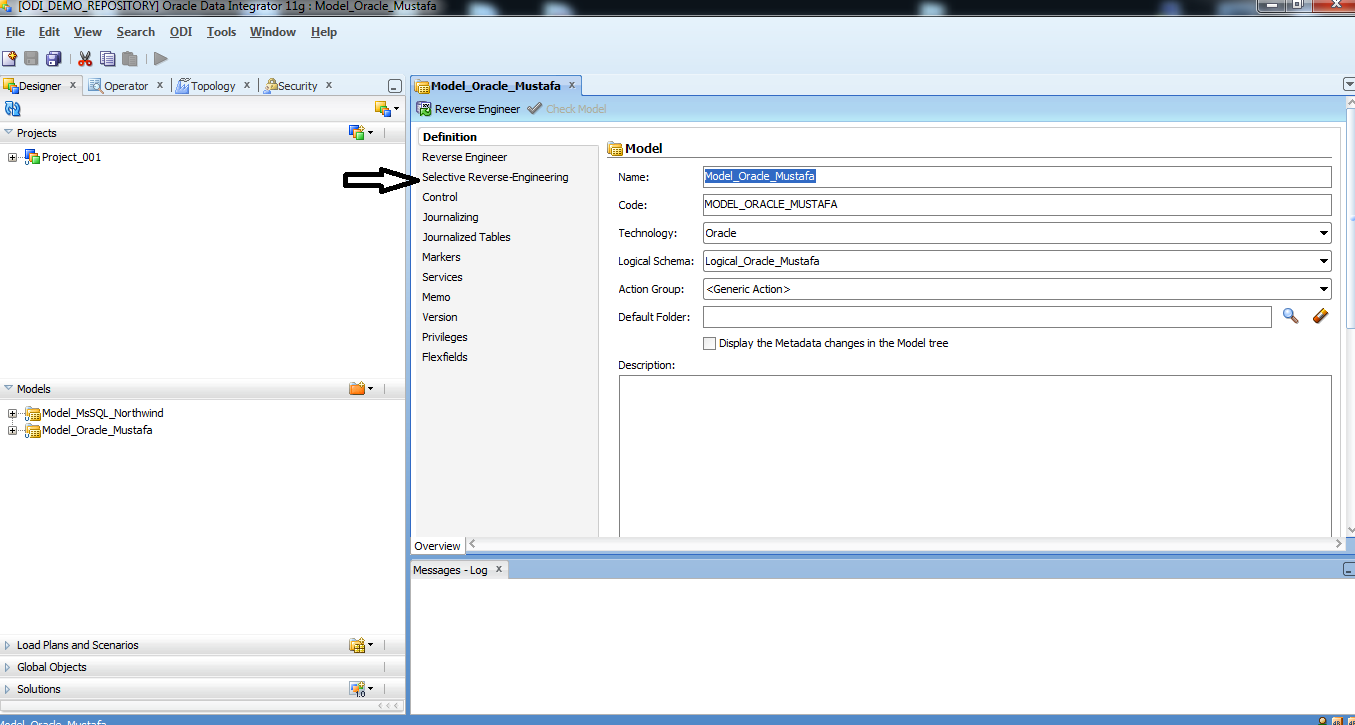The width and height of the screenshot is (1355, 725).
Task: Open the New Model folder icon menu
Action: [x=360, y=388]
